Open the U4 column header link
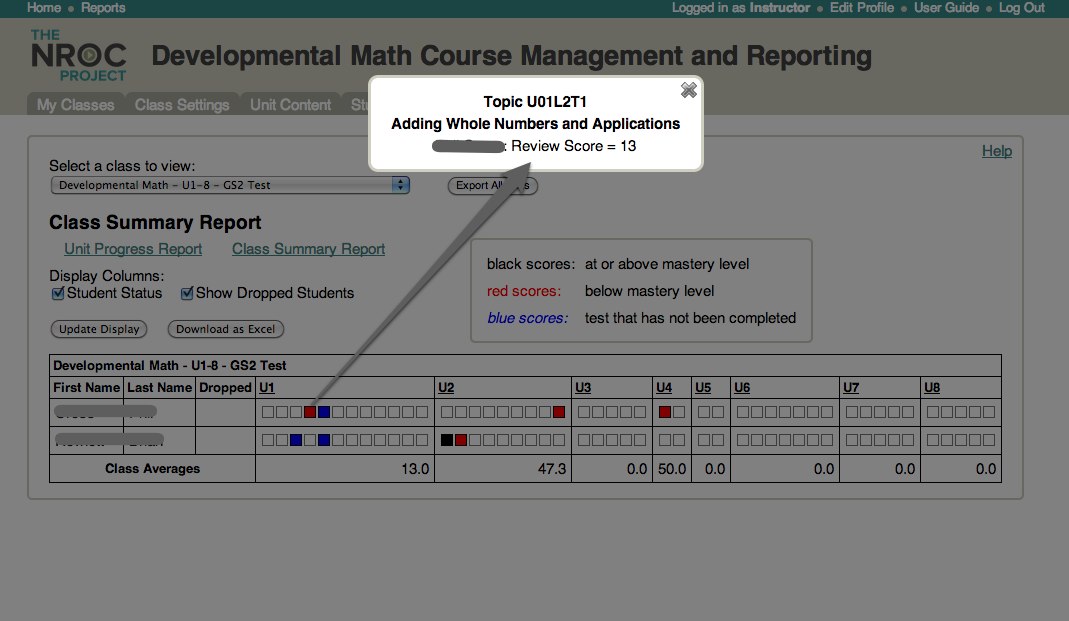1069x621 pixels. 664,388
